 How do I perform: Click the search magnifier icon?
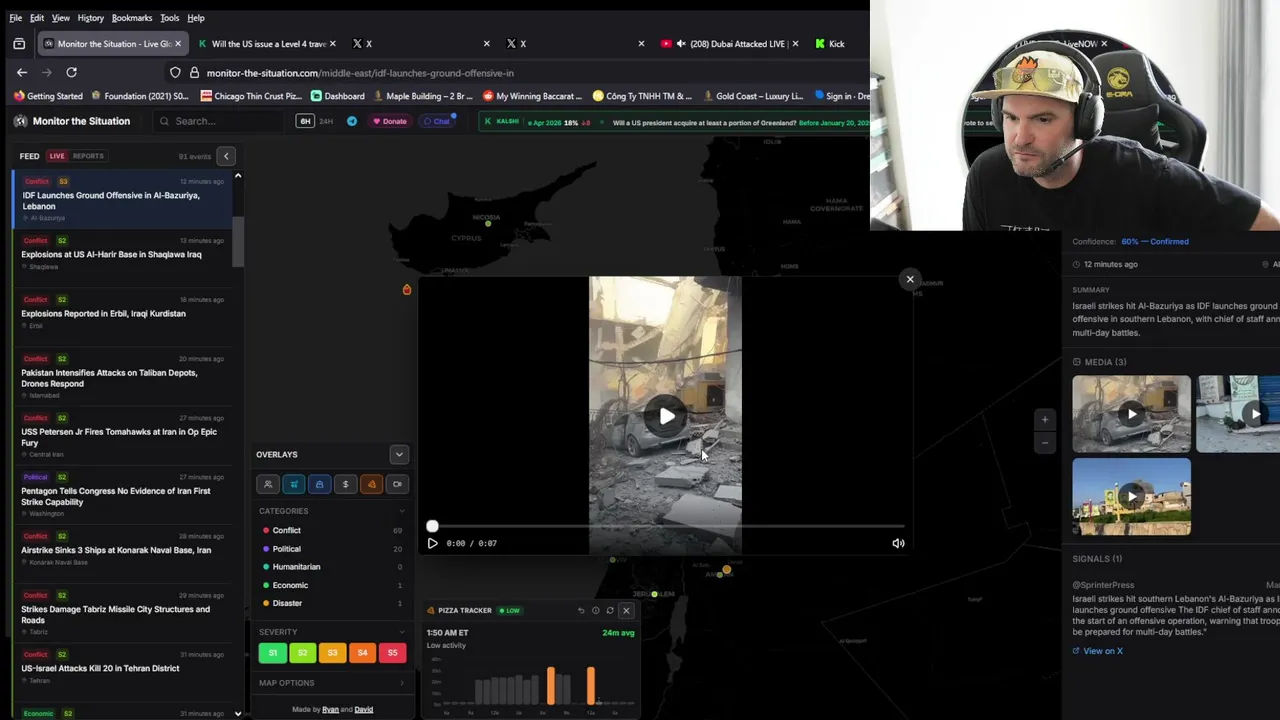(x=164, y=121)
